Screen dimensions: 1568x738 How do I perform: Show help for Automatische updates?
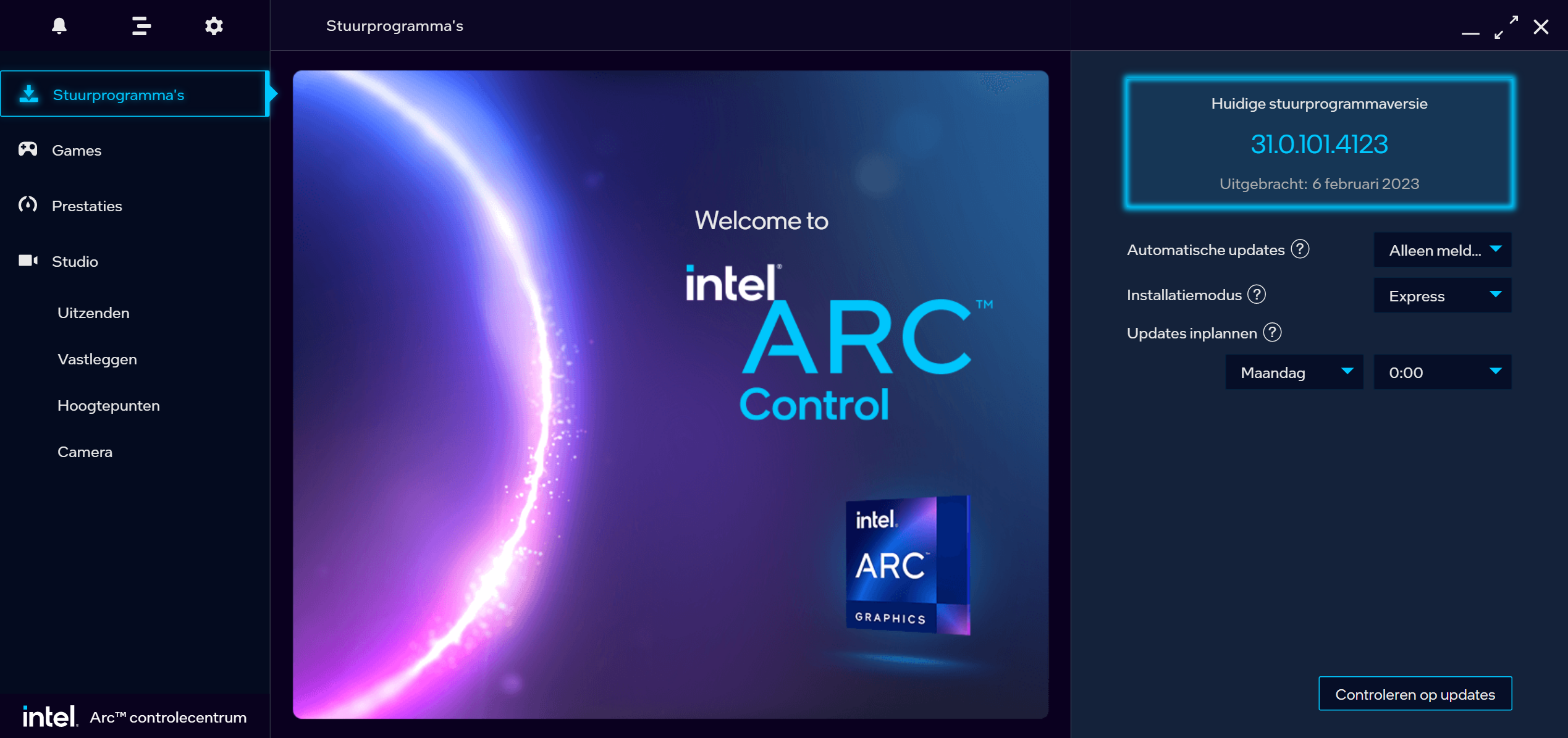pyautogui.click(x=1300, y=249)
